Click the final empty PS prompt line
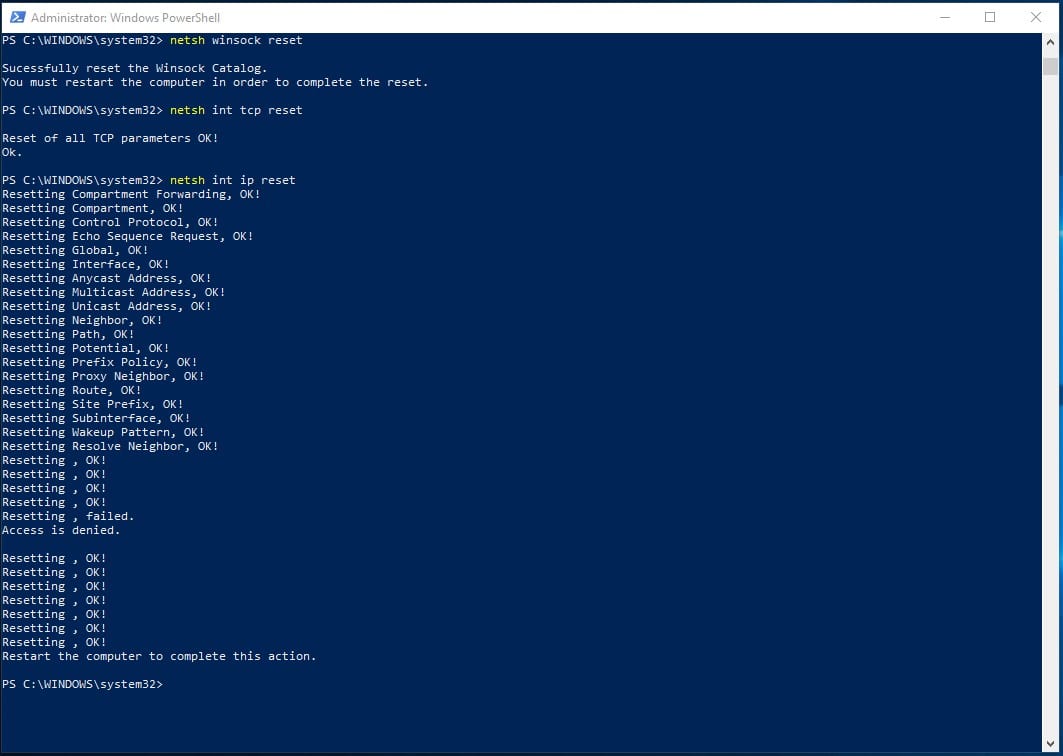This screenshot has height=756, width=1063. point(82,685)
